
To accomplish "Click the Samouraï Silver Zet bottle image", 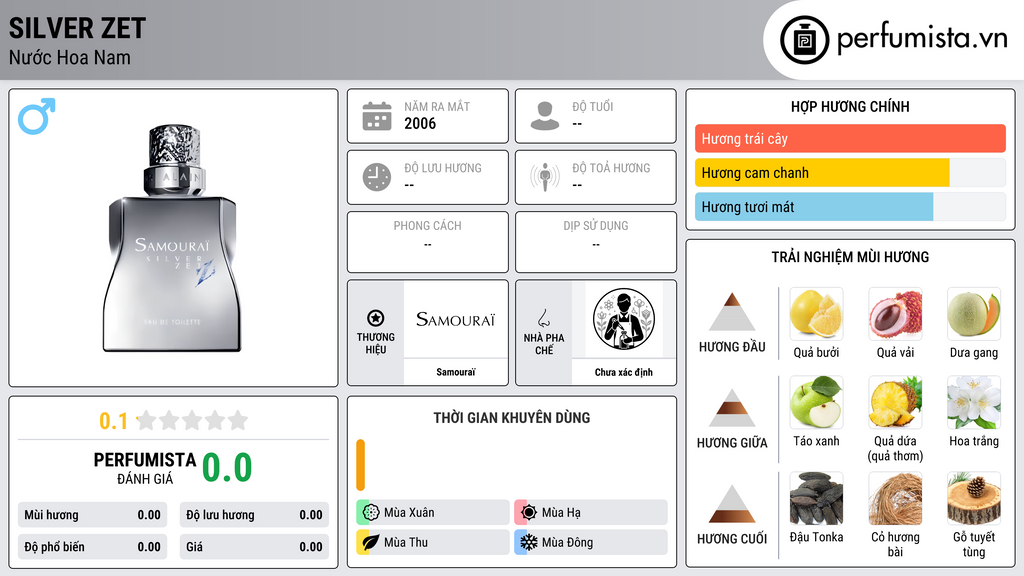I will pyautogui.click(x=172, y=238).
